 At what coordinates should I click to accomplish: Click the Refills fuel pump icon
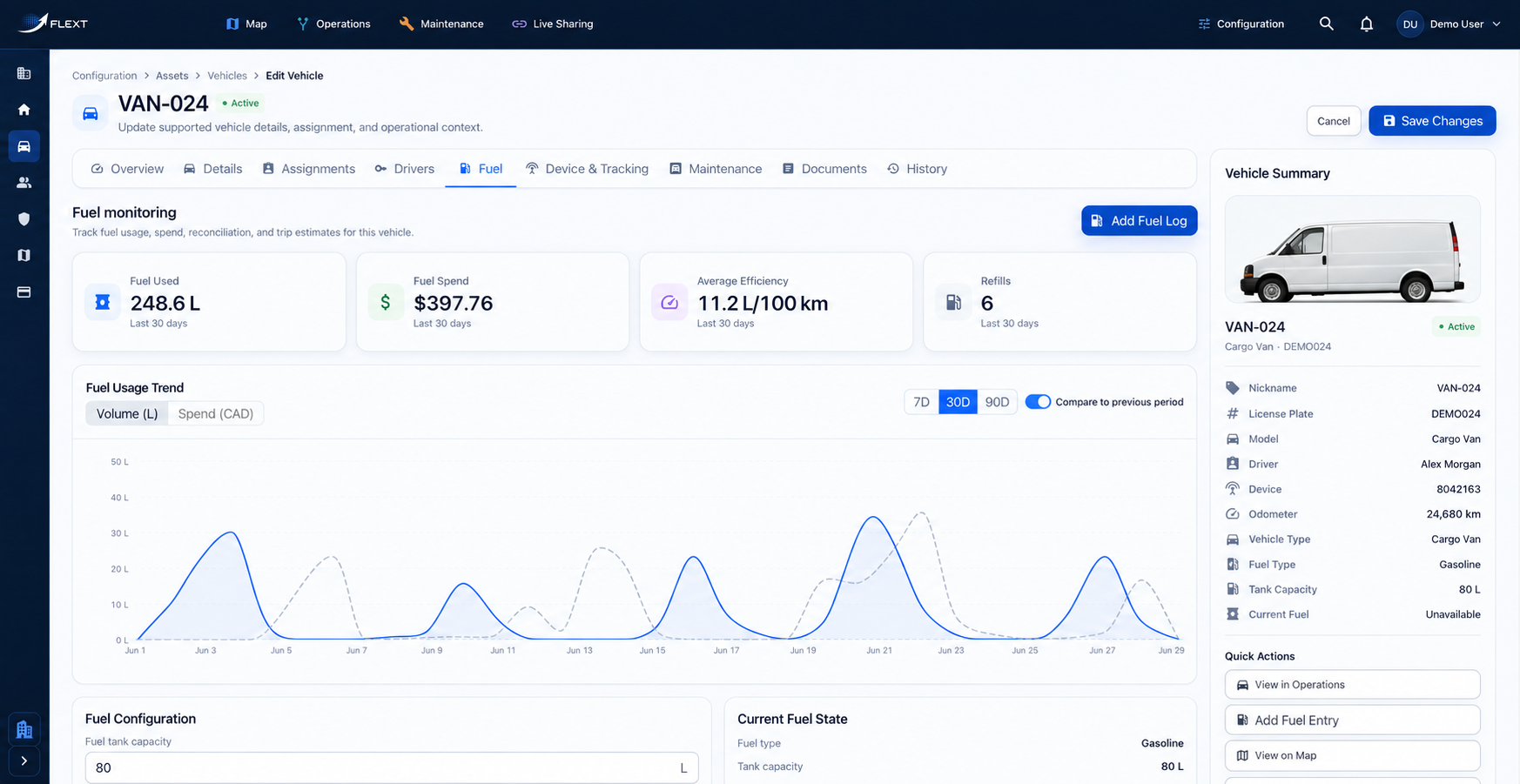point(953,302)
